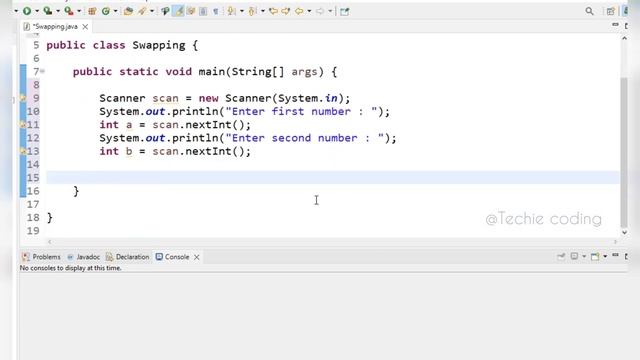The height and width of the screenshot is (360, 640).
Task: Open the Previous Annotation dropdown arrow
Action: 263,11
